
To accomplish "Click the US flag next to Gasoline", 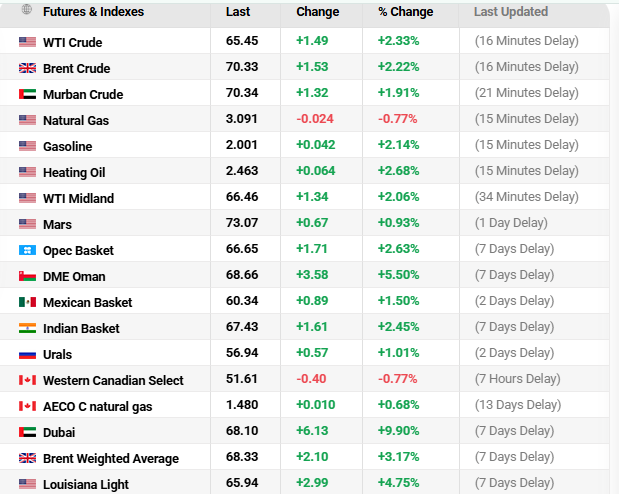I will [27, 146].
